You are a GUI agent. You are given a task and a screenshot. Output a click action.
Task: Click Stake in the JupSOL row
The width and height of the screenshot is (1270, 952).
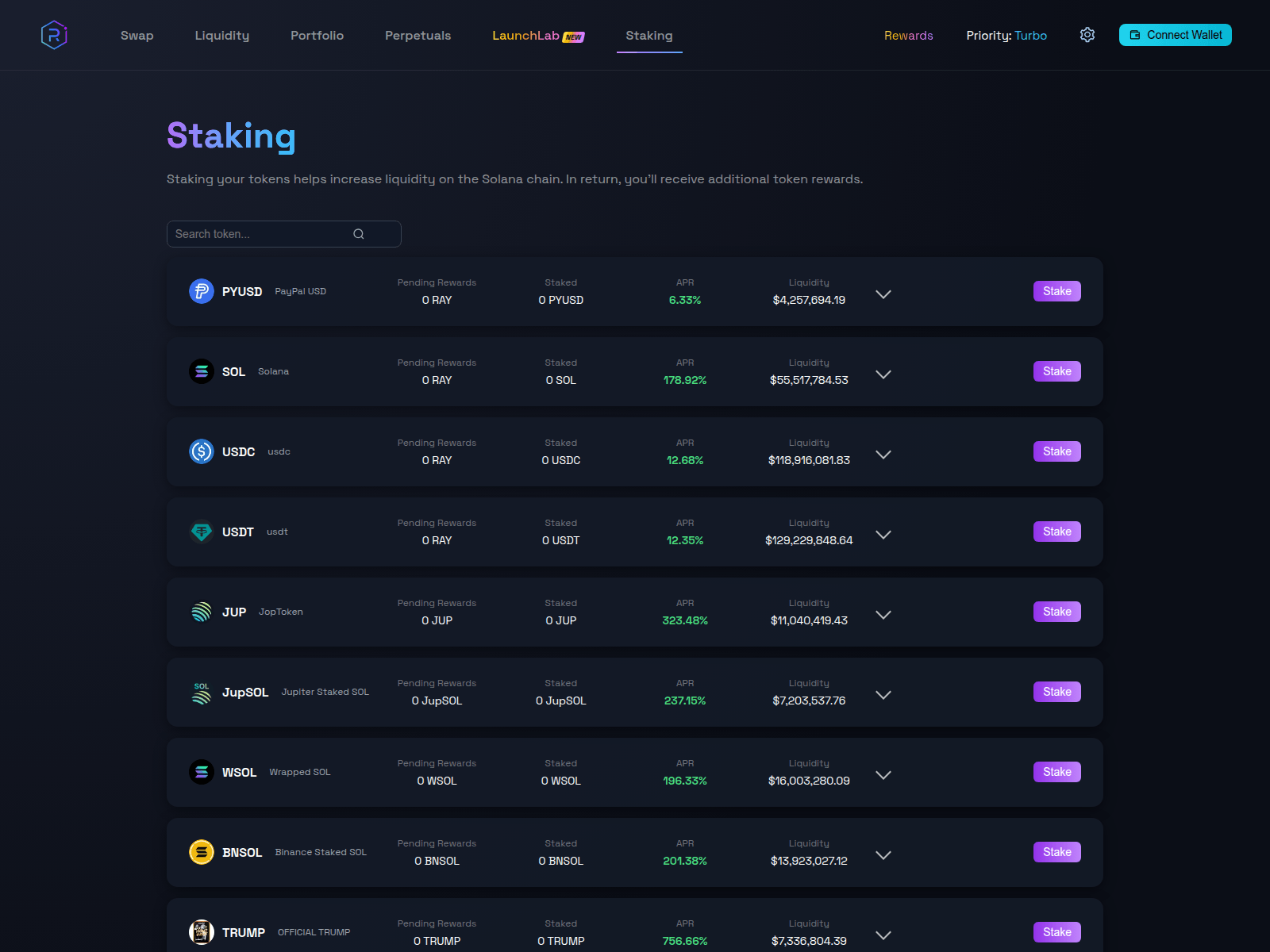(1057, 692)
